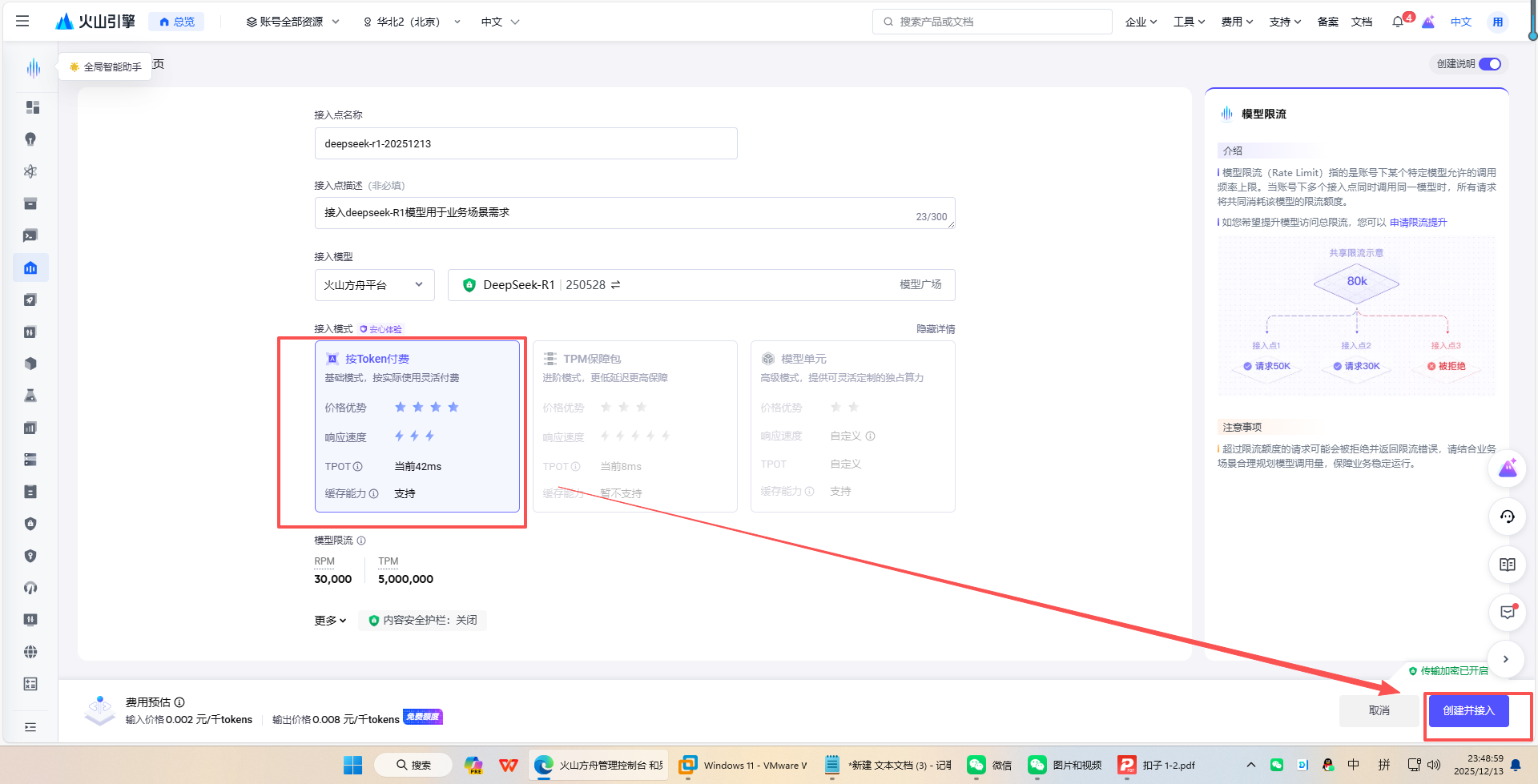Open the 文档 menu item
1538x784 pixels.
coord(1362,22)
